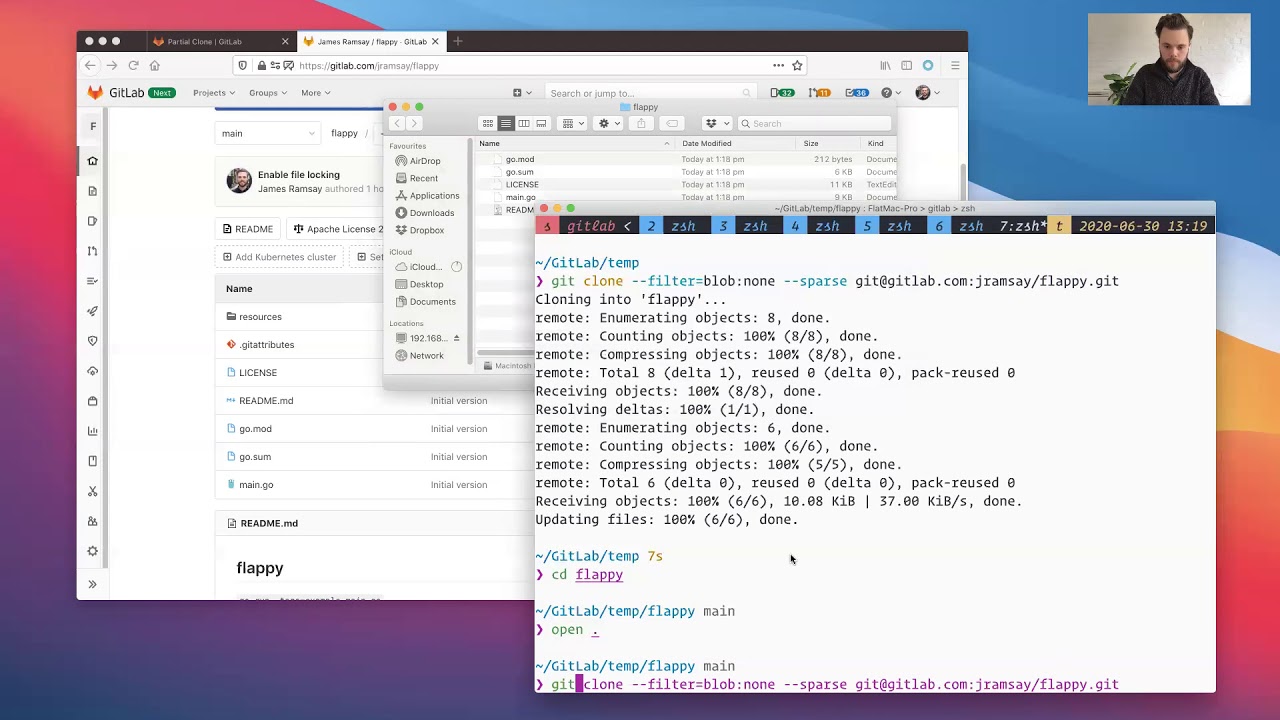Image resolution: width=1280 pixels, height=720 pixels.
Task: Click Finder Search field
Action: [814, 124]
